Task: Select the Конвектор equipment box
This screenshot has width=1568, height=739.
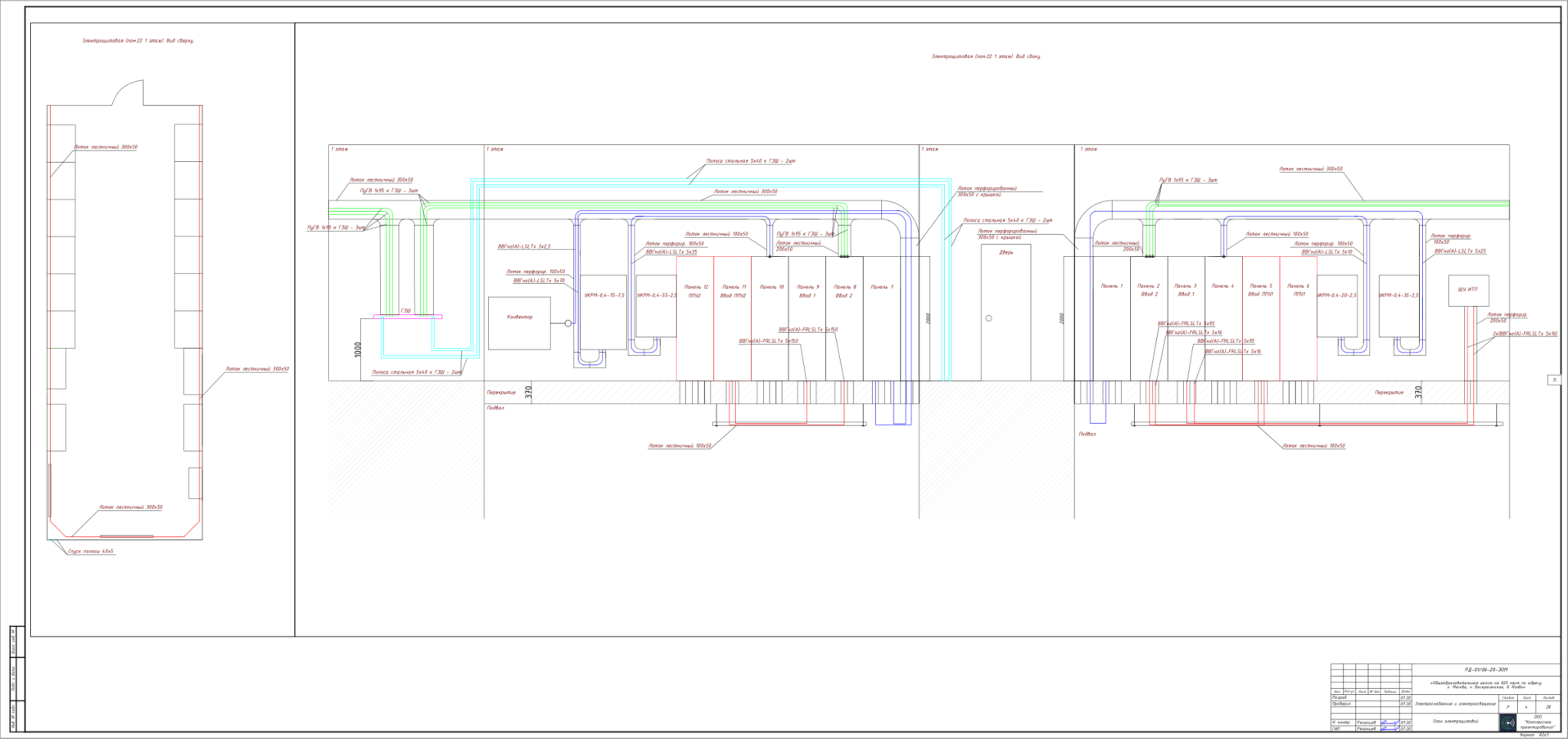Action: click(x=519, y=323)
